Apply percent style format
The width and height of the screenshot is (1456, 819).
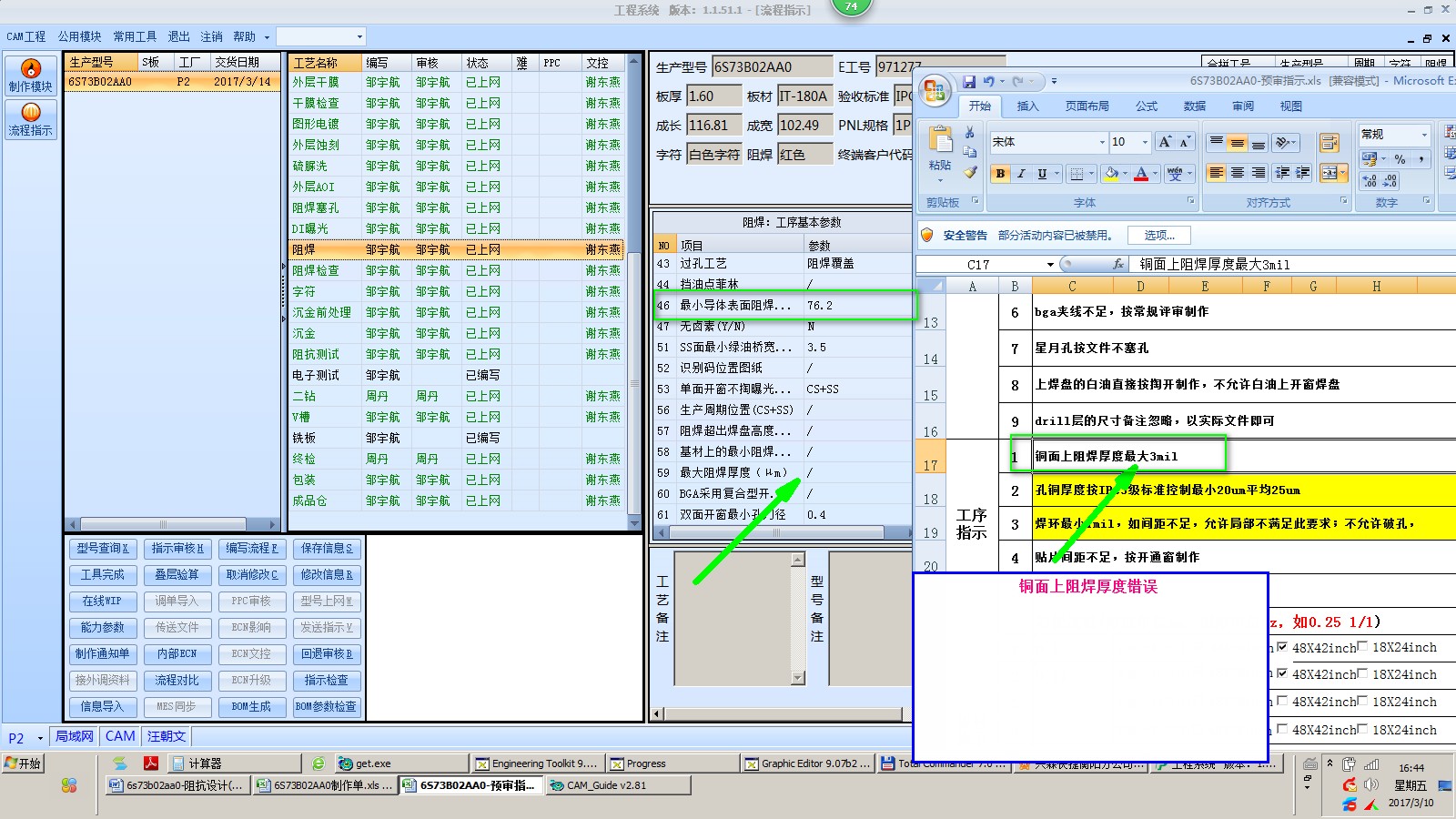point(1400,159)
